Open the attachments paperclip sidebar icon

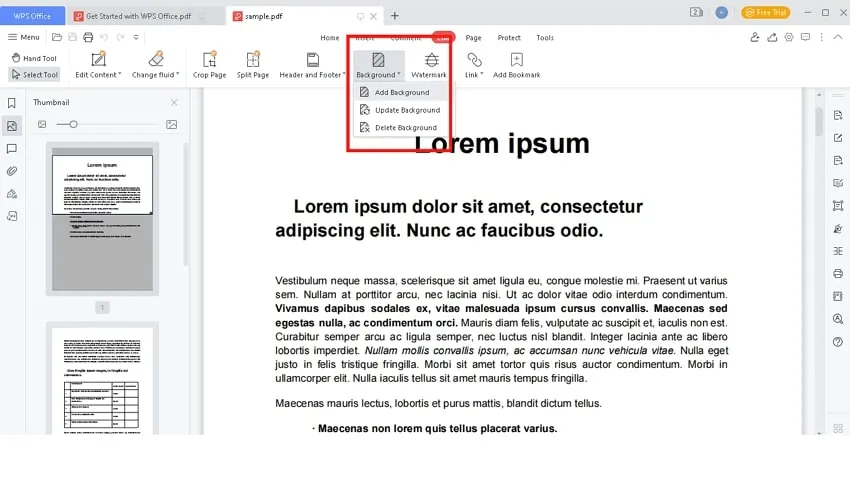[x=11, y=171]
